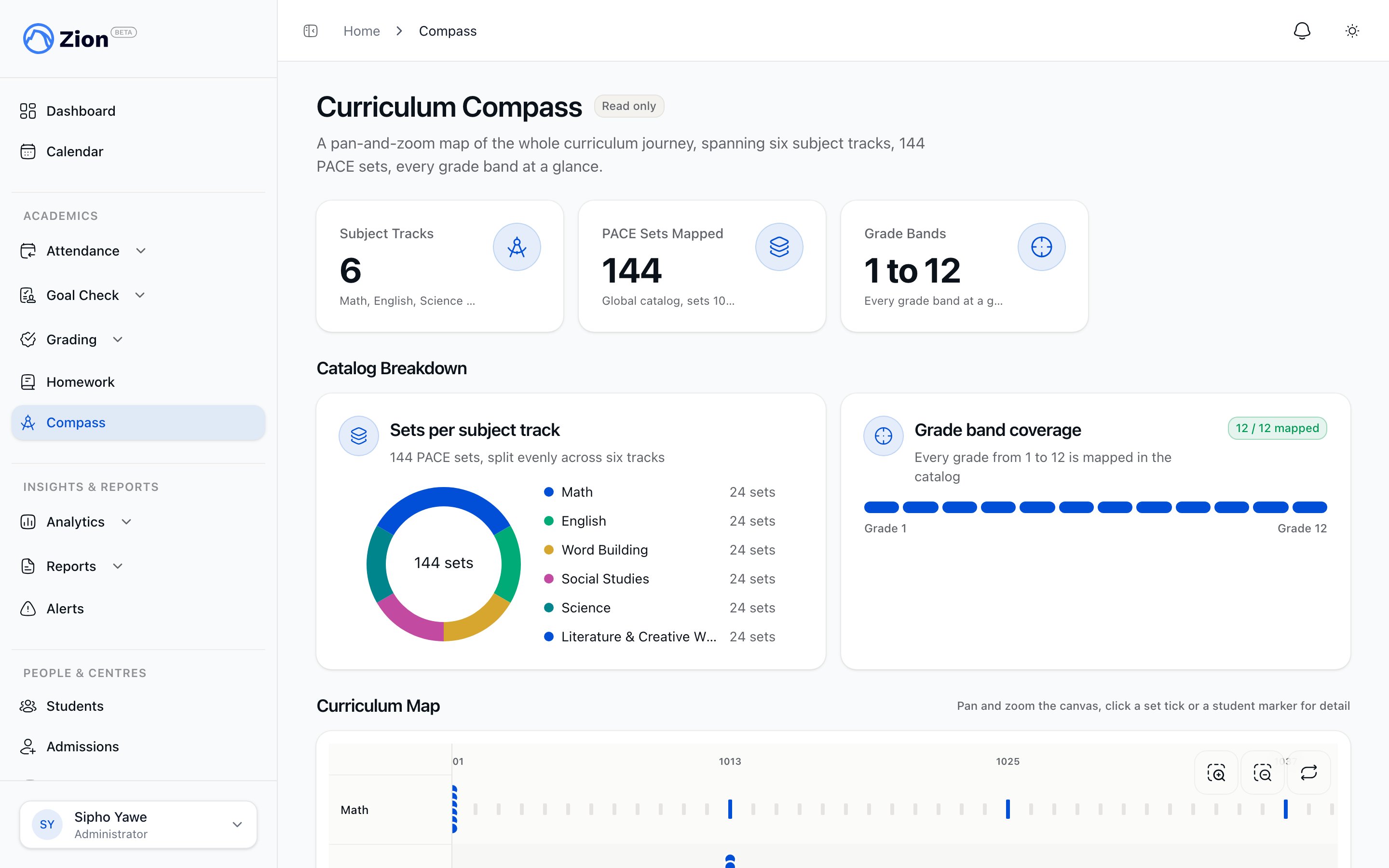This screenshot has height=868, width=1389.
Task: Open the Sipho Yawe account dropdown
Action: pos(138,825)
